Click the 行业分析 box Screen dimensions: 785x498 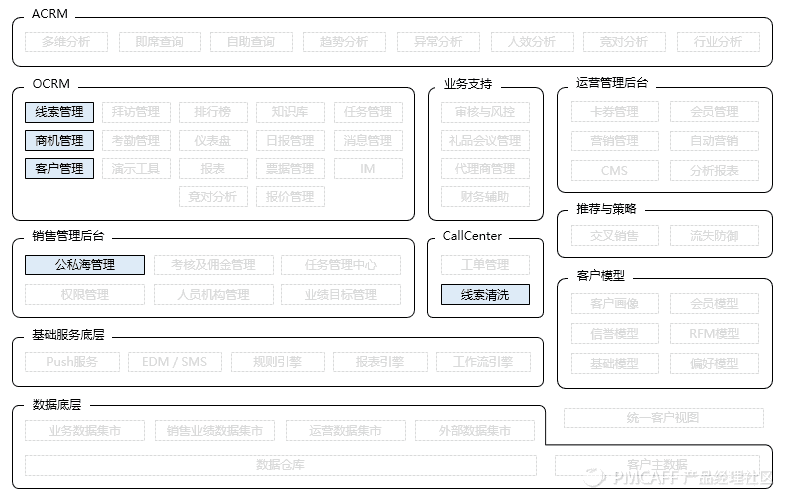(718, 42)
